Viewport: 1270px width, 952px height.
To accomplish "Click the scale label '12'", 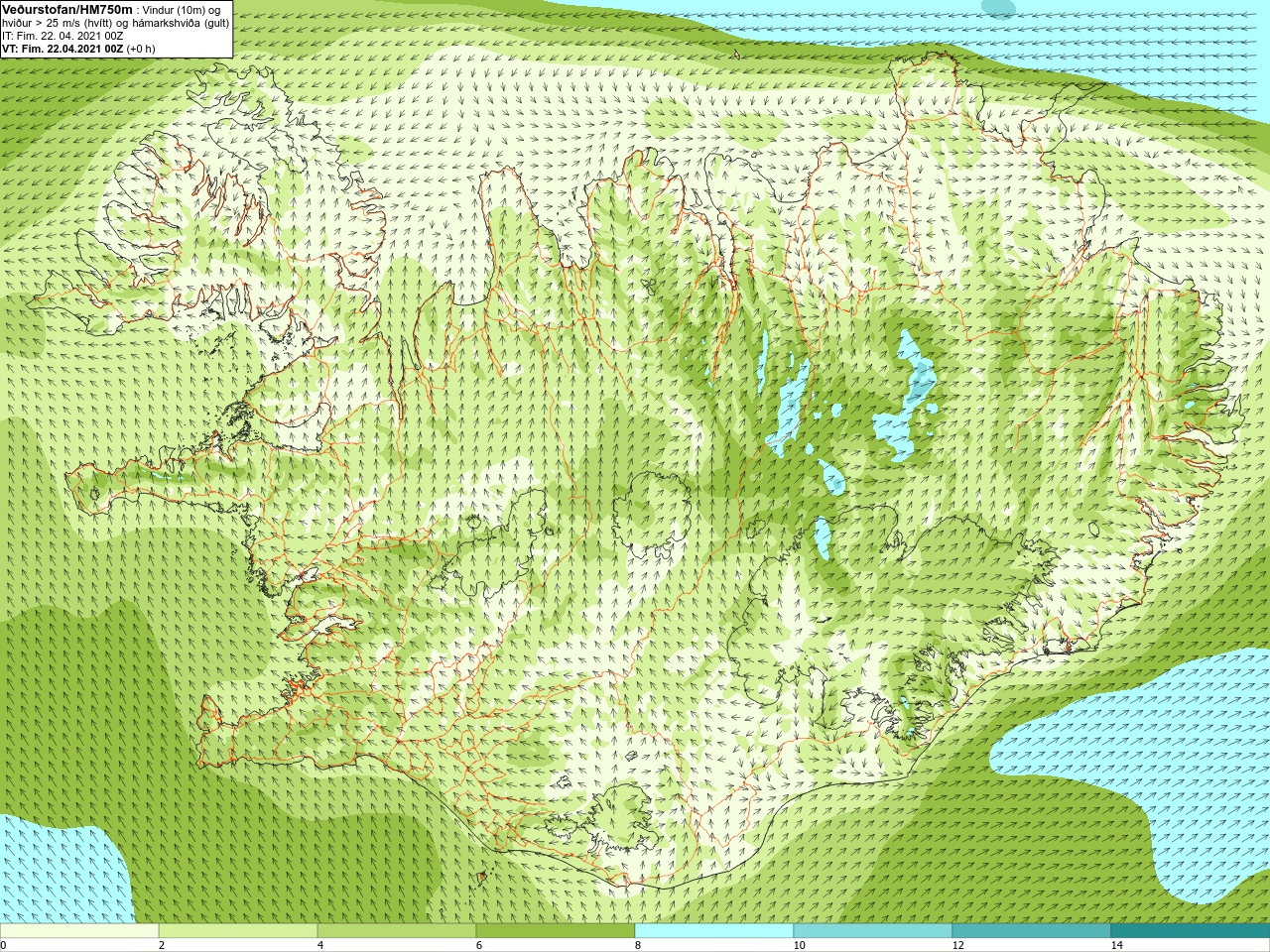I will [x=957, y=945].
